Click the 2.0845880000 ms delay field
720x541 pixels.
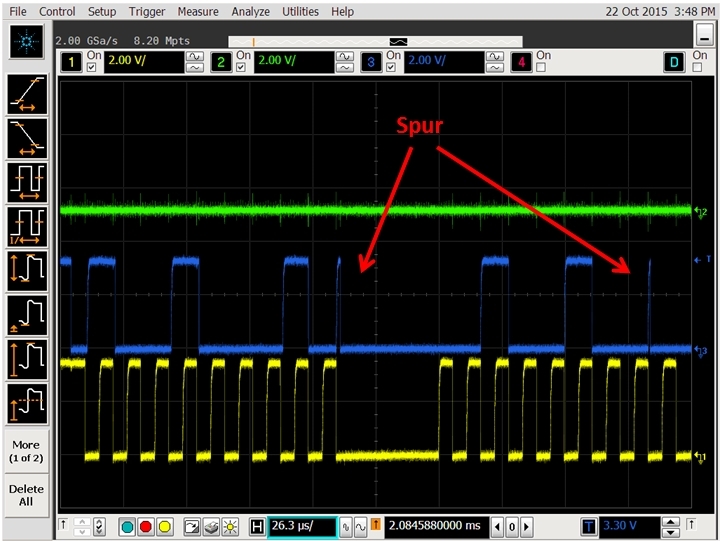click(x=436, y=527)
